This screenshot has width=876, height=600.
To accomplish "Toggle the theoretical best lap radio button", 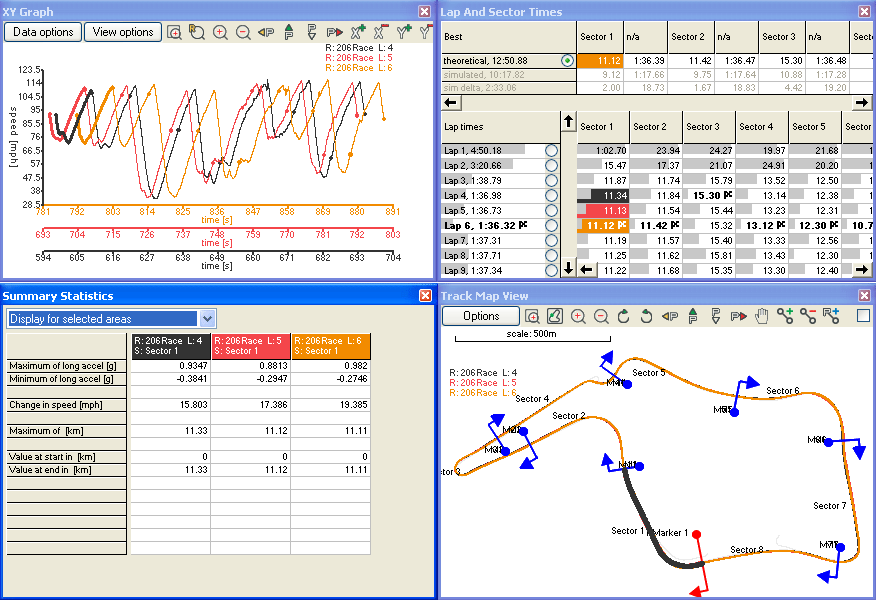I will tap(567, 61).
